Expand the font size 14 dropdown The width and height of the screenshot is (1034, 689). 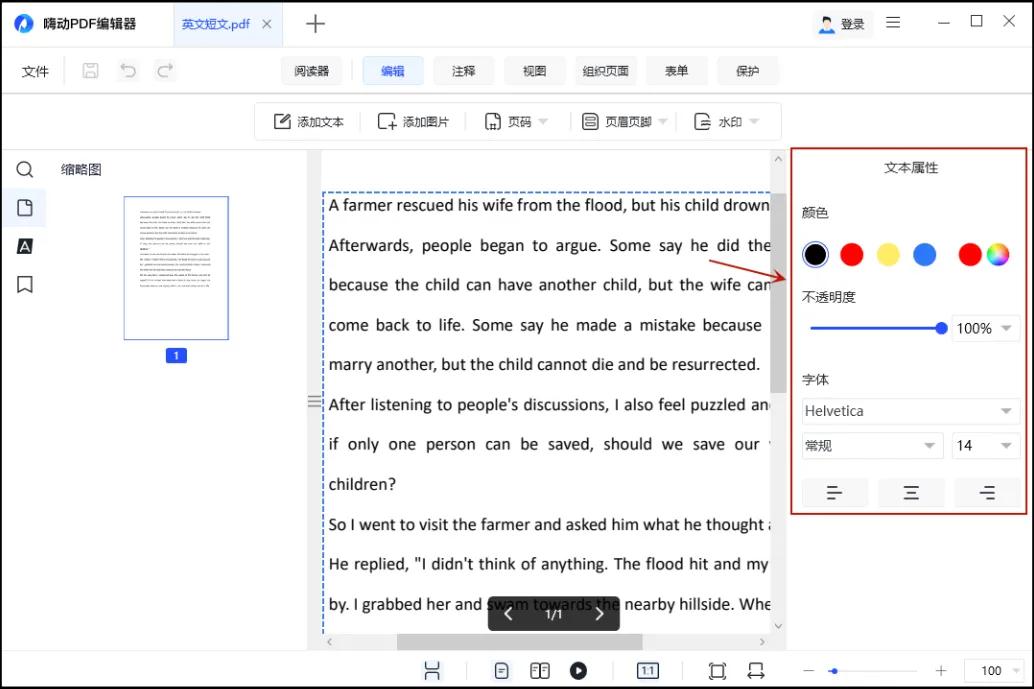coord(984,446)
